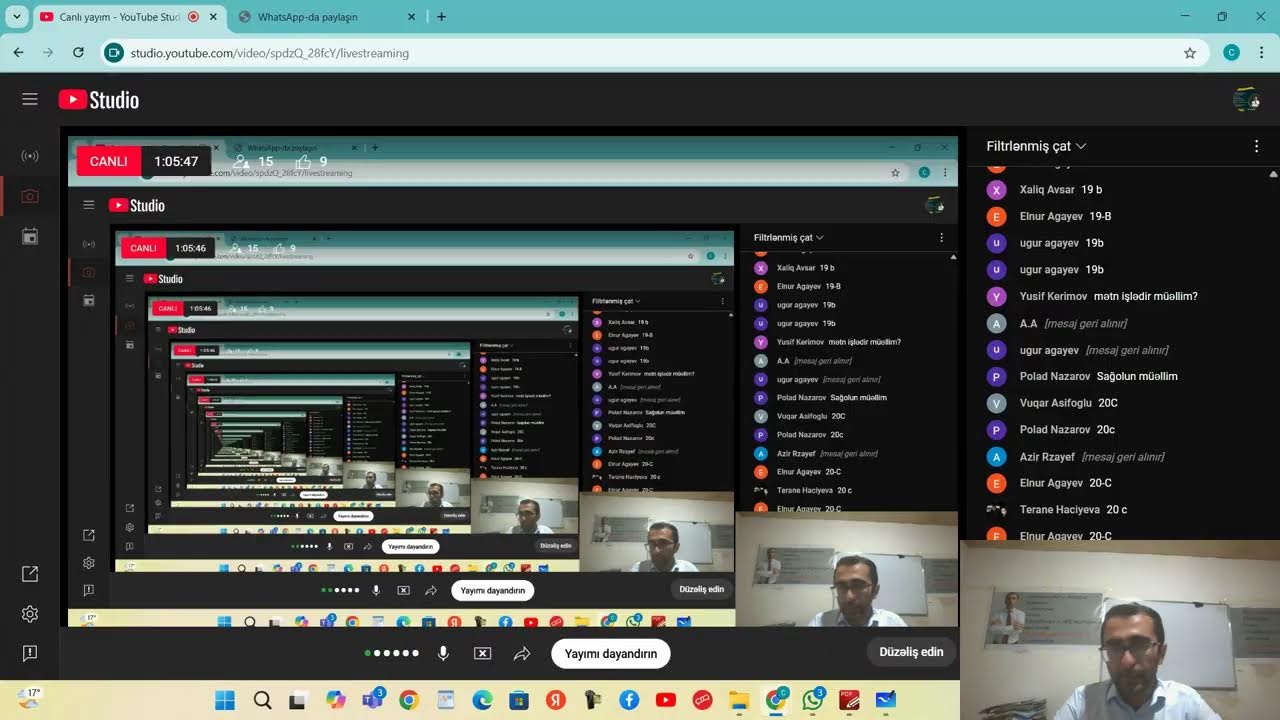Click the likes count showing 9
The height and width of the screenshot is (720, 1280).
click(x=311, y=161)
